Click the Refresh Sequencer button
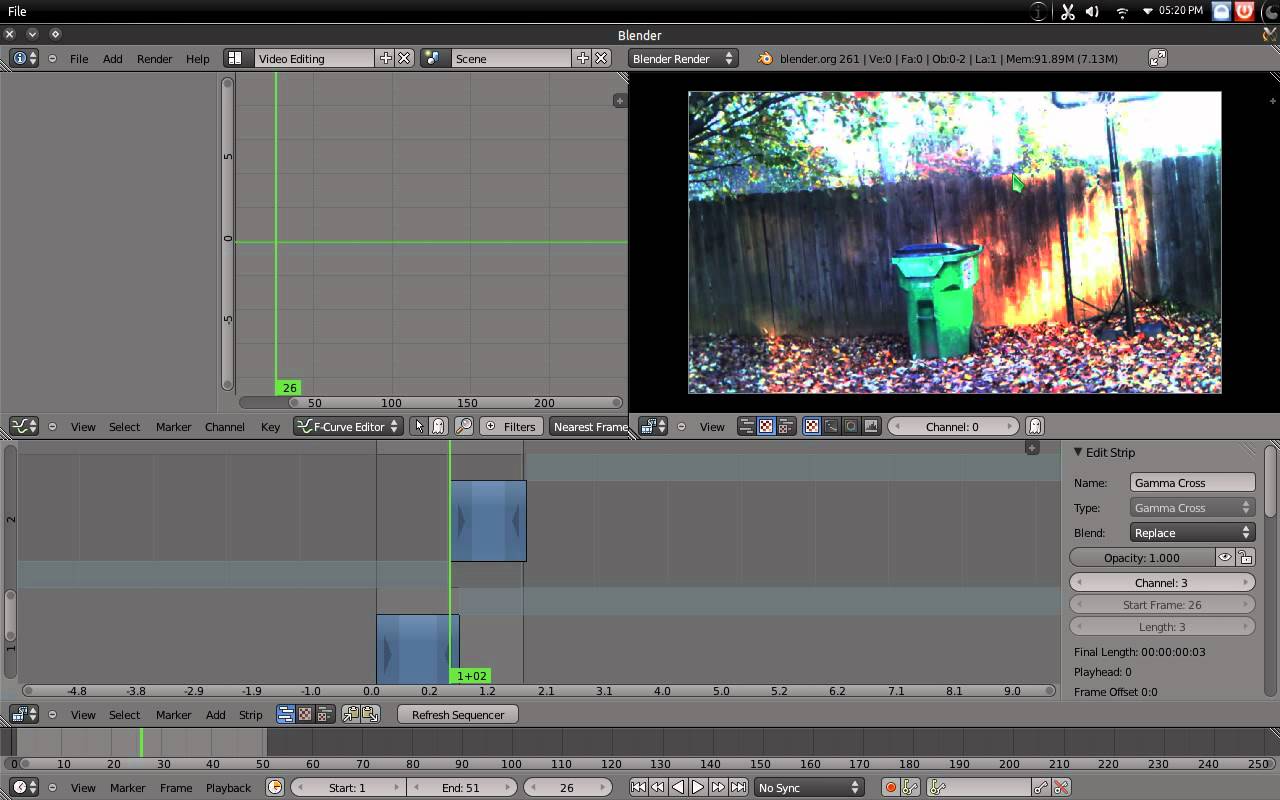 (458, 714)
